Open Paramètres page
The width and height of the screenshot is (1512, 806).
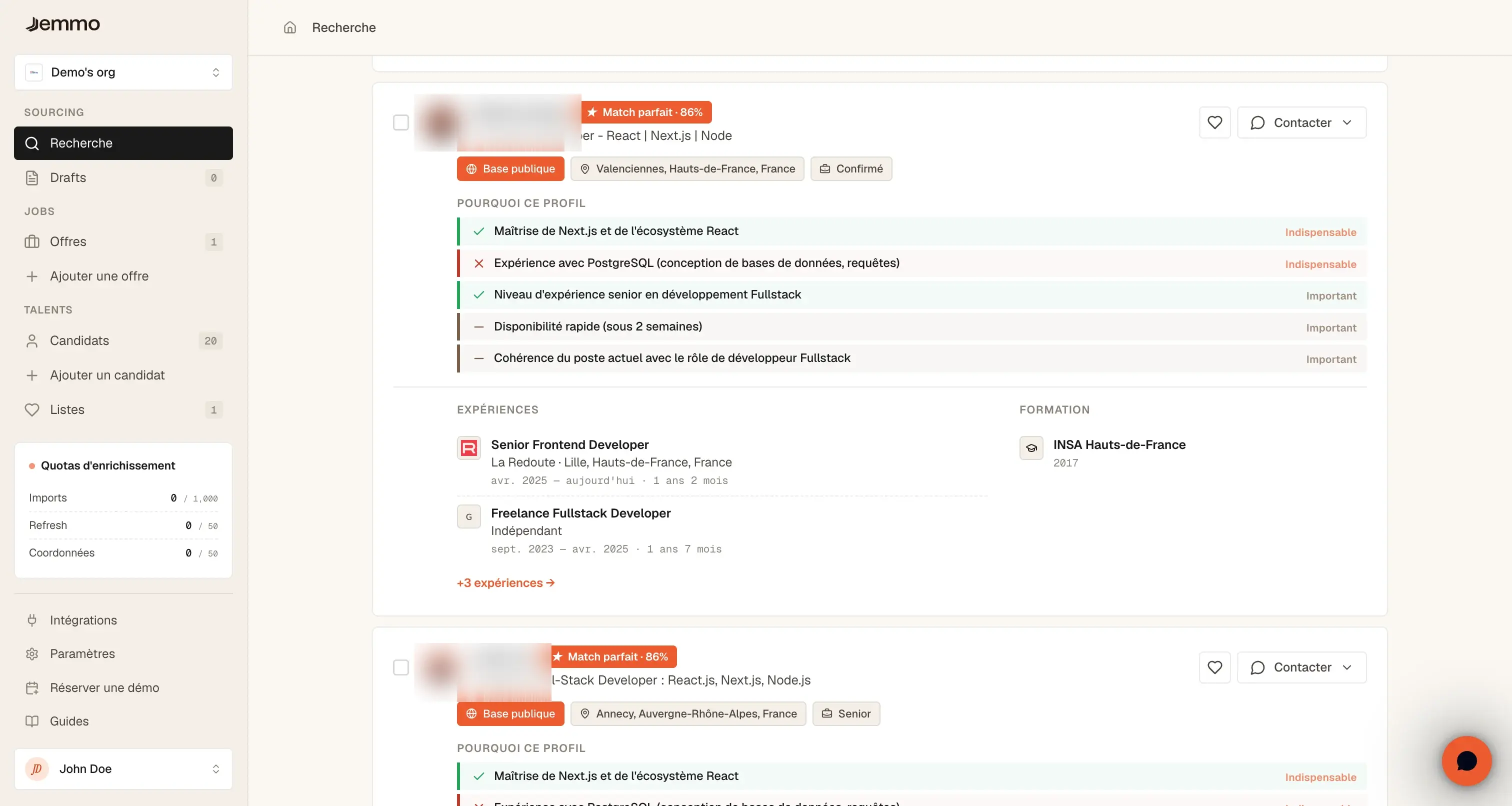[x=123, y=654]
